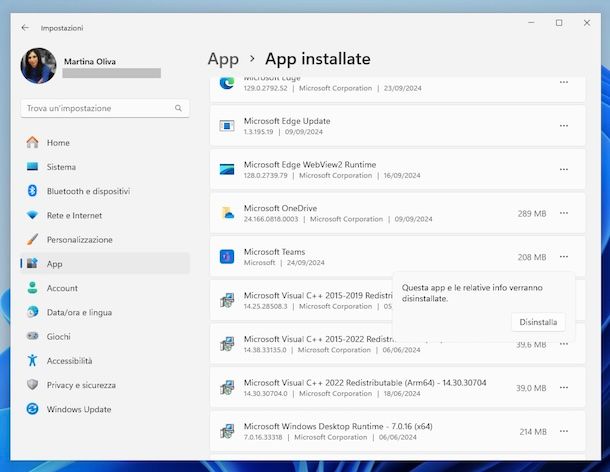Image resolution: width=610 pixels, height=472 pixels.
Task: Click the 214 MB size value
Action: point(533,432)
